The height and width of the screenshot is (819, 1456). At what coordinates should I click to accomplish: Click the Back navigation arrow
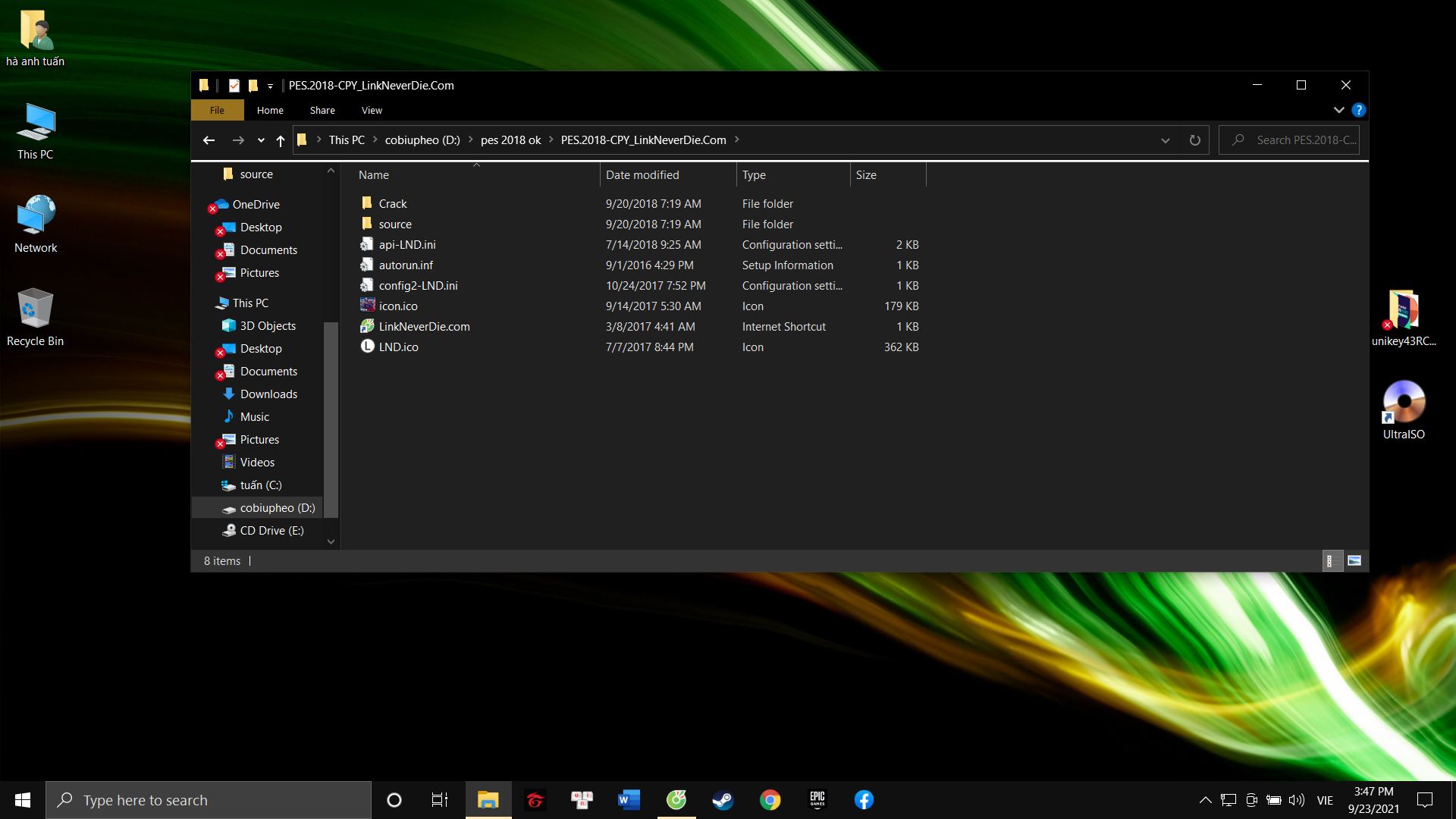click(209, 140)
